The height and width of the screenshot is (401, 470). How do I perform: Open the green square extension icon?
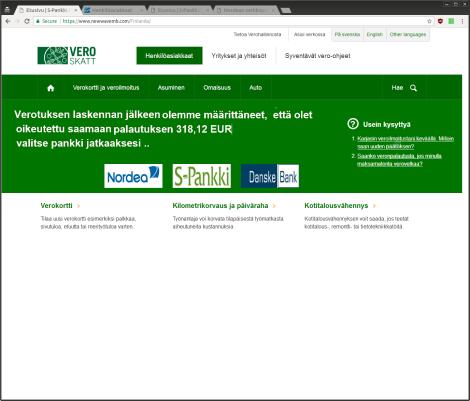(451, 21)
